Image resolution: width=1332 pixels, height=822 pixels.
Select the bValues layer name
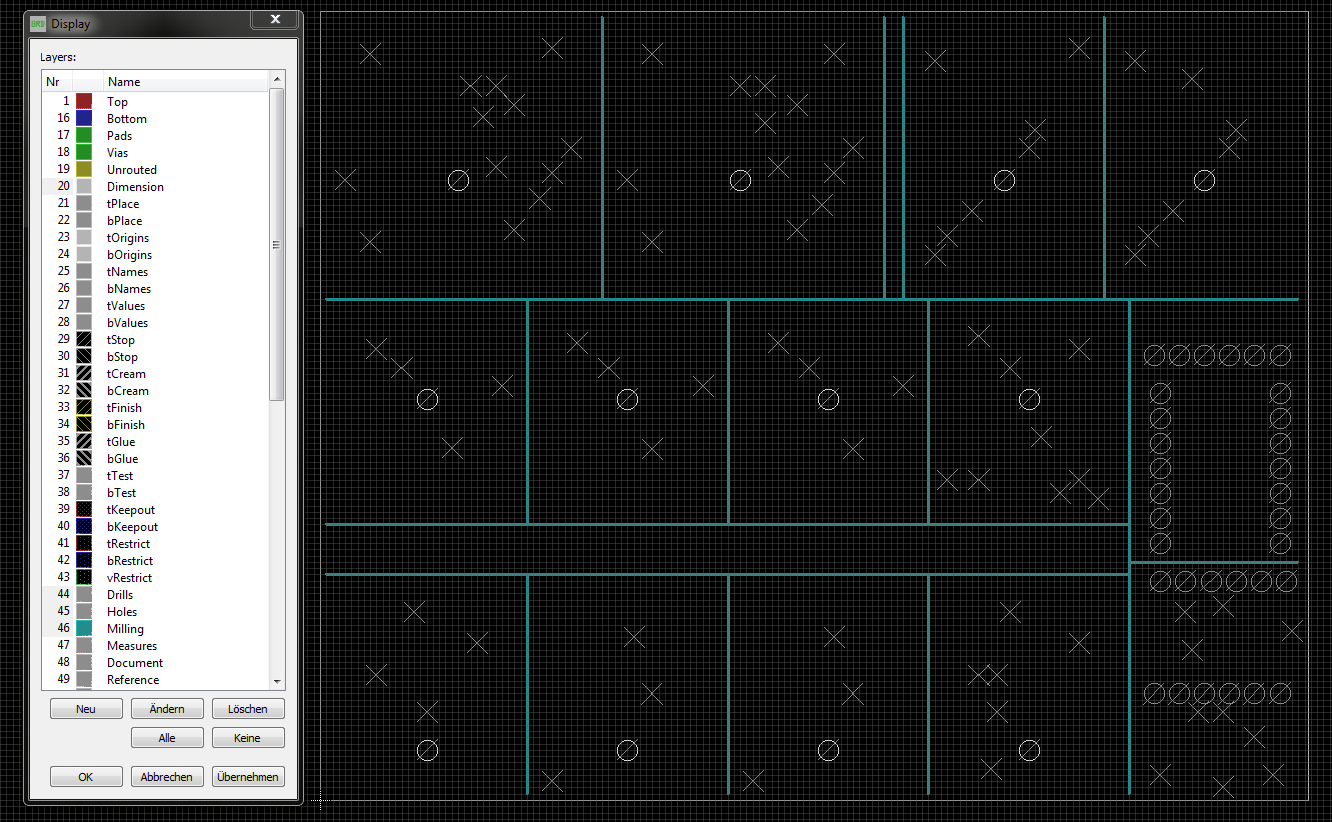(x=127, y=323)
